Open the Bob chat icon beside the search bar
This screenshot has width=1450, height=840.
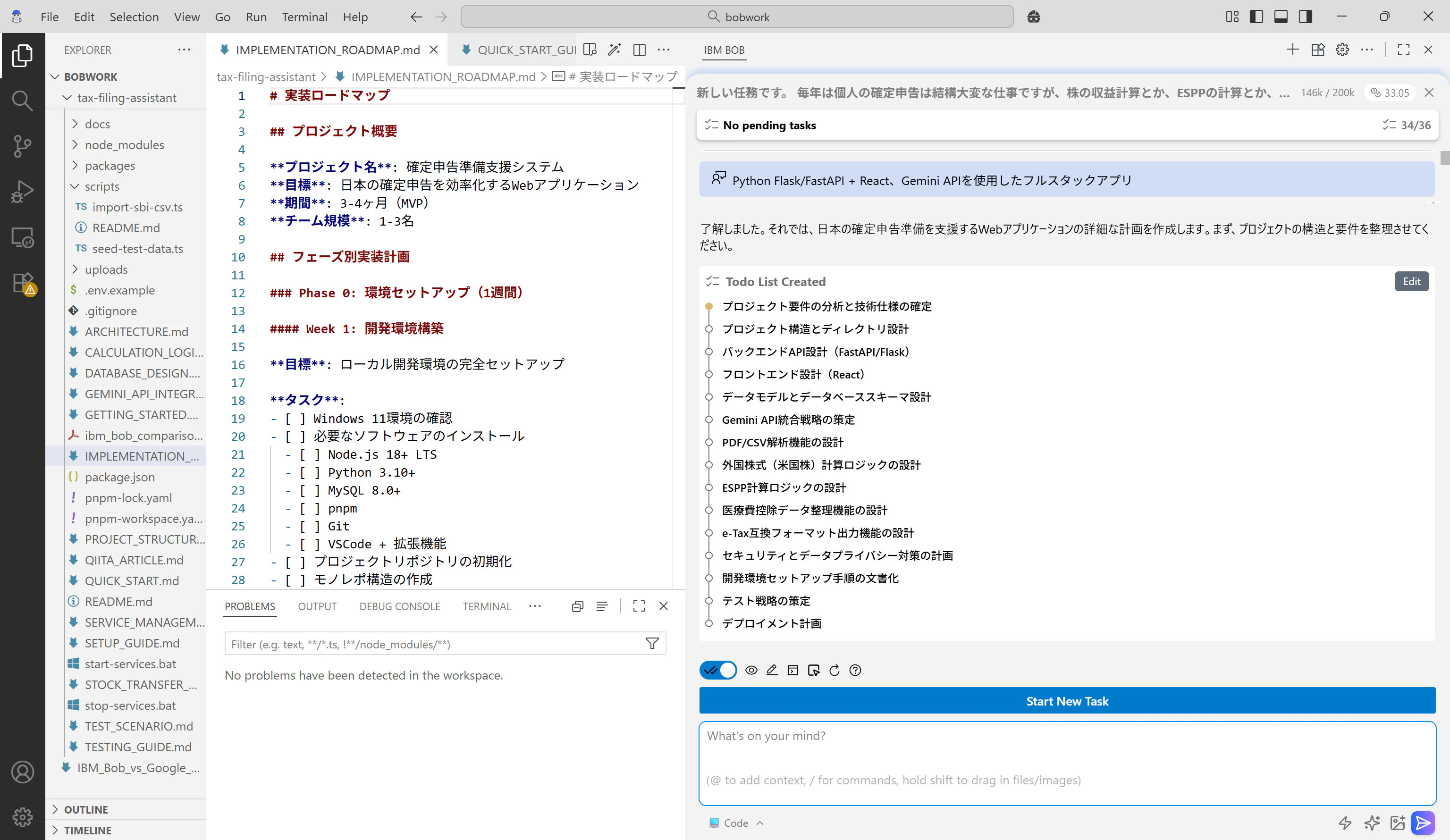(x=1033, y=17)
